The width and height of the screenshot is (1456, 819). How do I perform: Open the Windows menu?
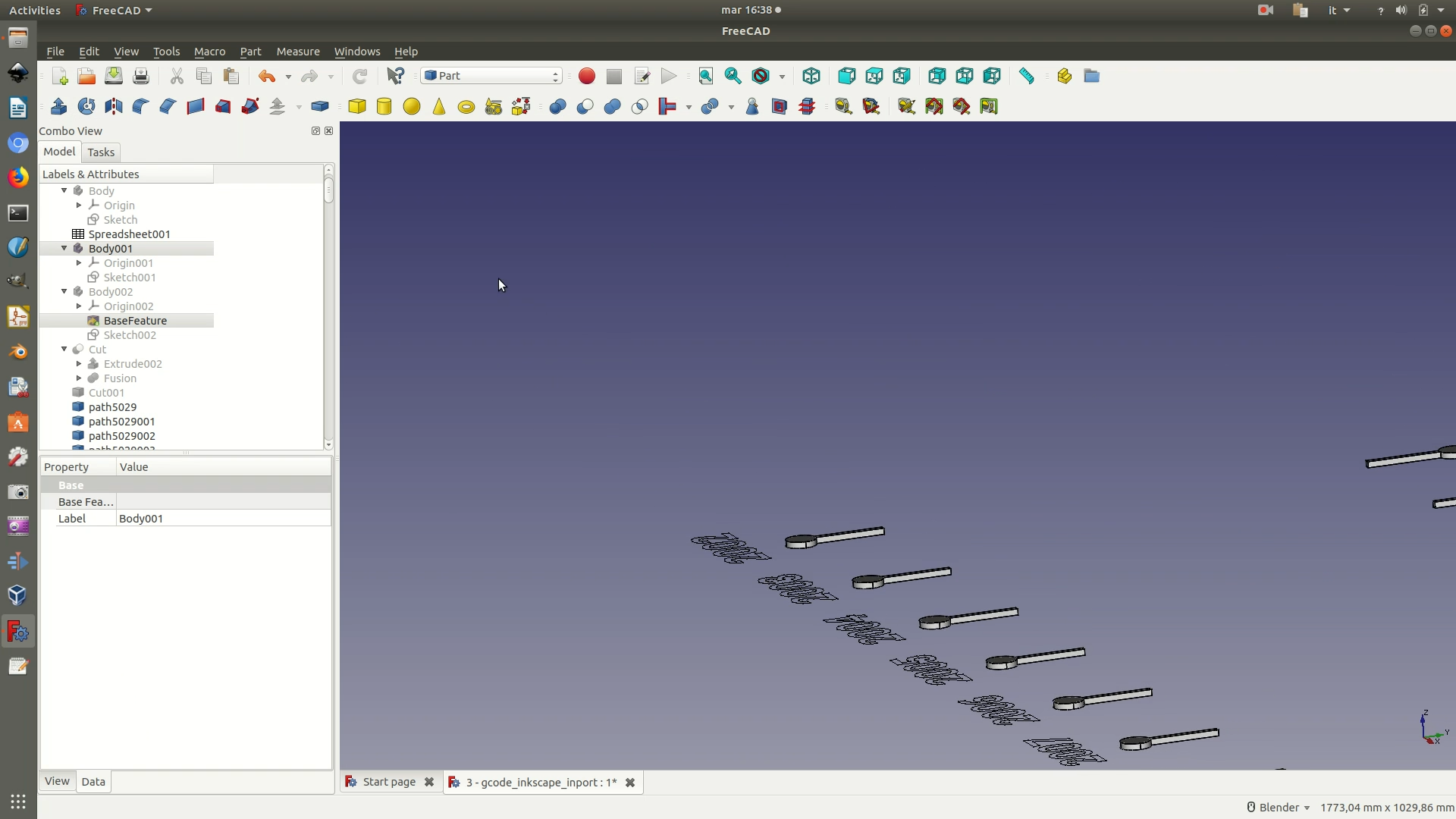click(x=357, y=52)
